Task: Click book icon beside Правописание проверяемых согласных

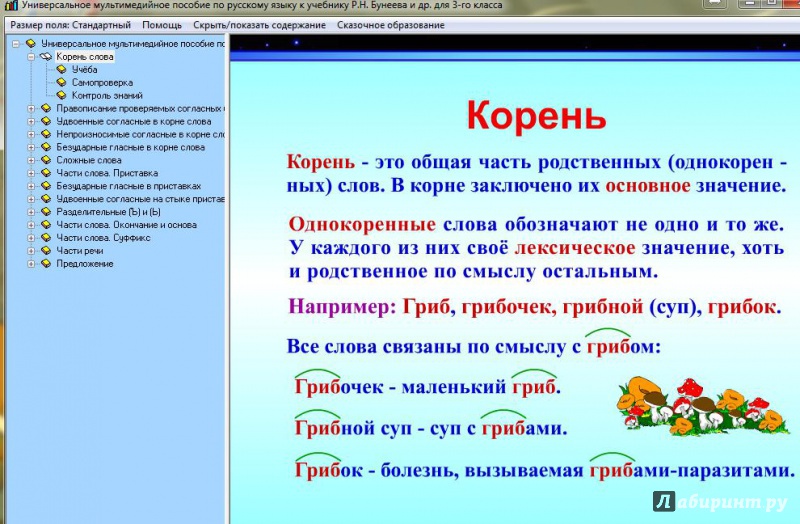Action: [46, 108]
